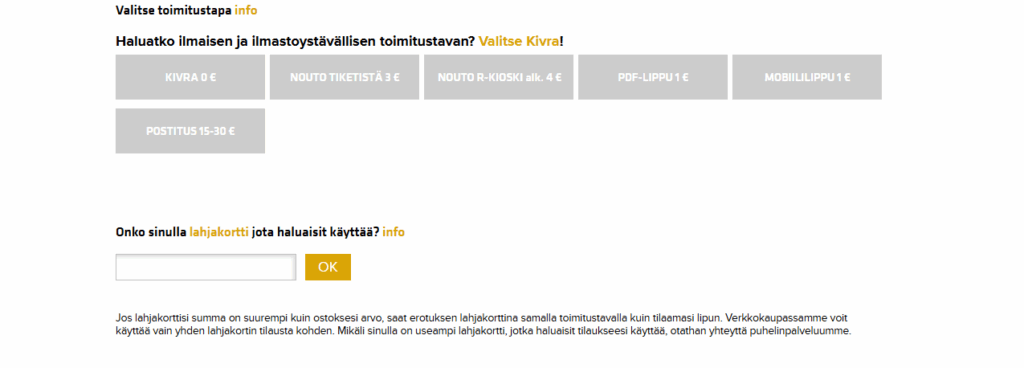Open info link after gift card question
The width and height of the screenshot is (1024, 368).
394,232
